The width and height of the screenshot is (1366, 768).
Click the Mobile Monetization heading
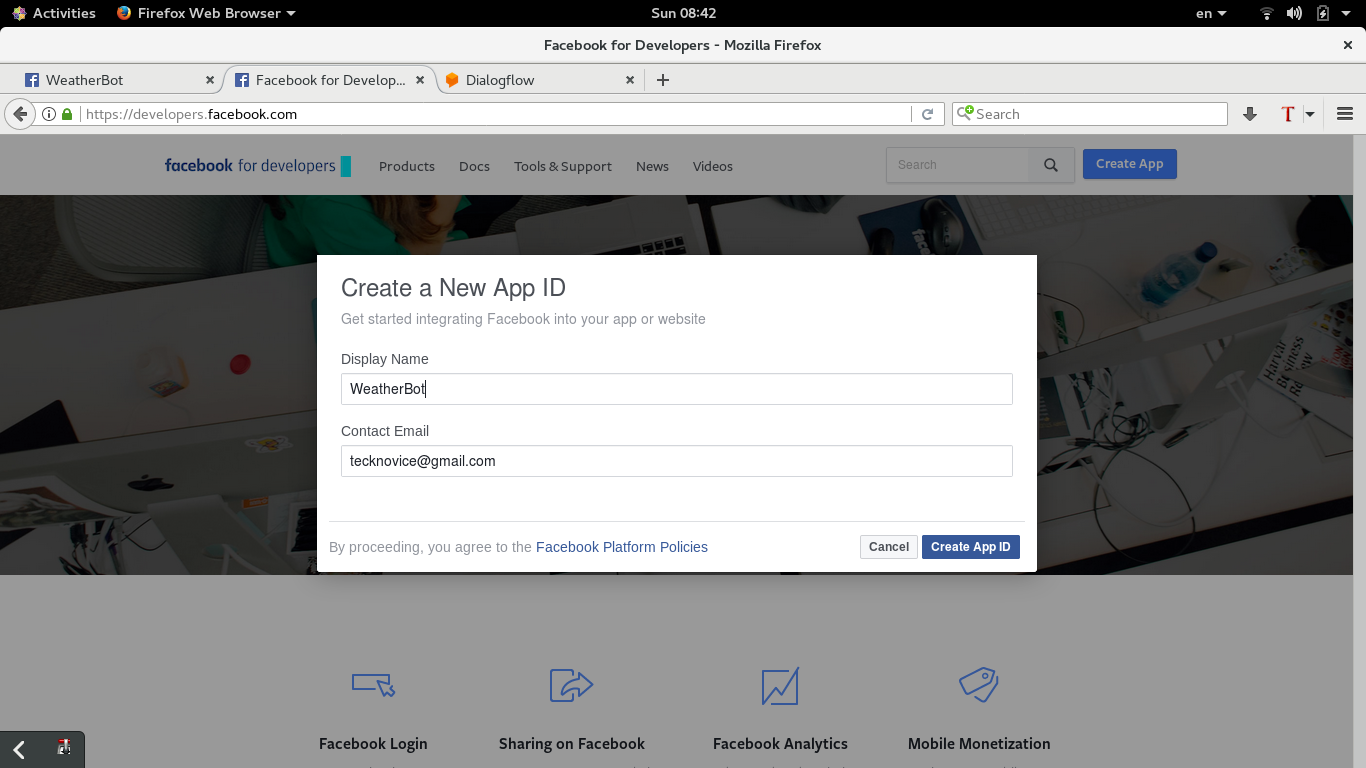979,744
